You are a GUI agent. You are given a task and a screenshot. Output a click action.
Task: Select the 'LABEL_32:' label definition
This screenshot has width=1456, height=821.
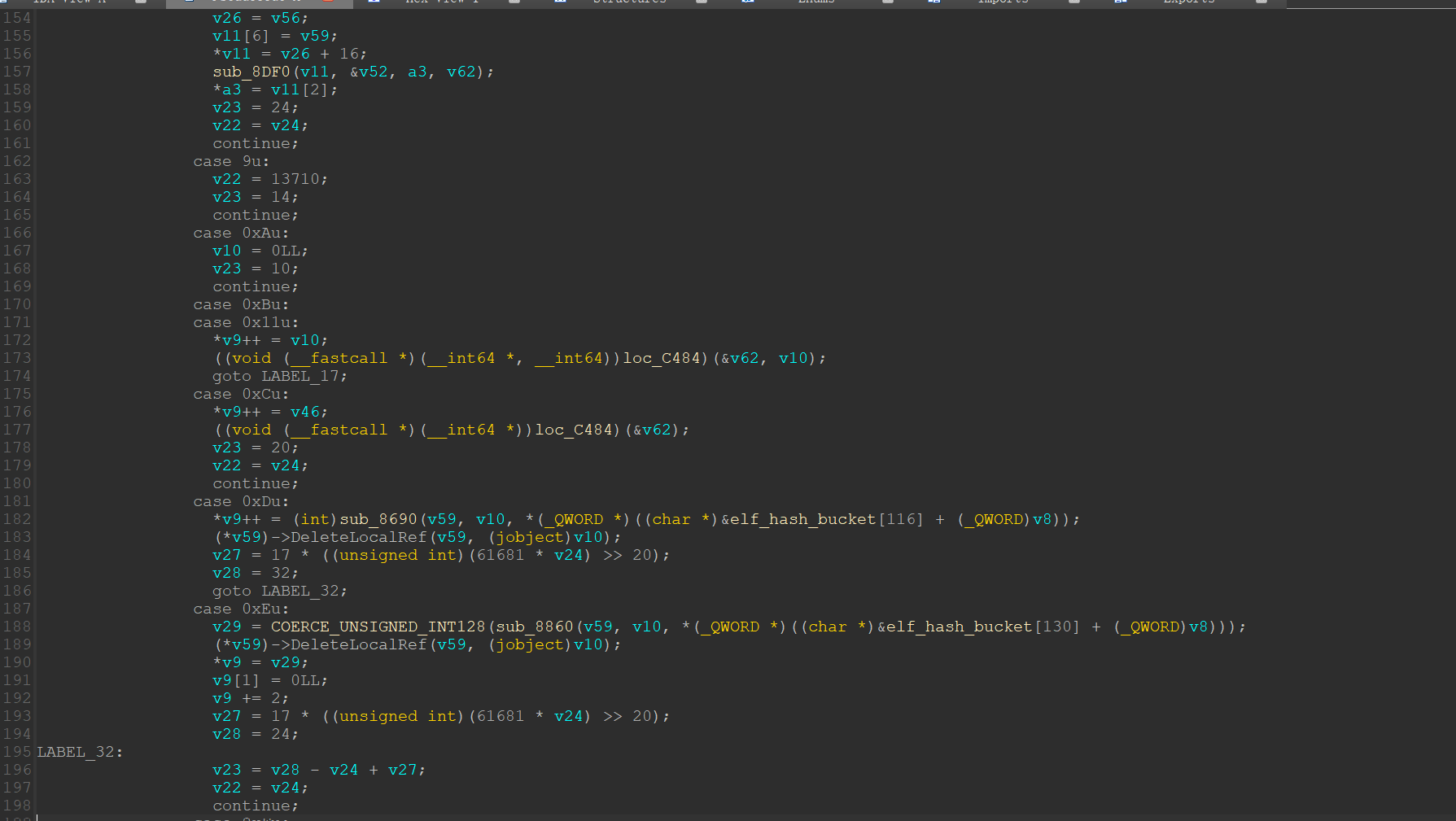tap(80, 752)
